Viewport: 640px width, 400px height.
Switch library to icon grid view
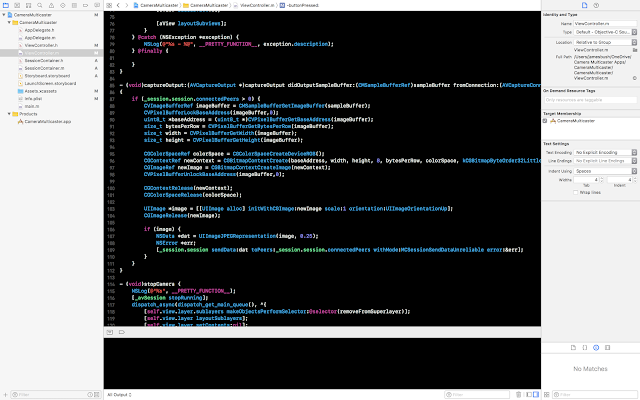click(547, 395)
